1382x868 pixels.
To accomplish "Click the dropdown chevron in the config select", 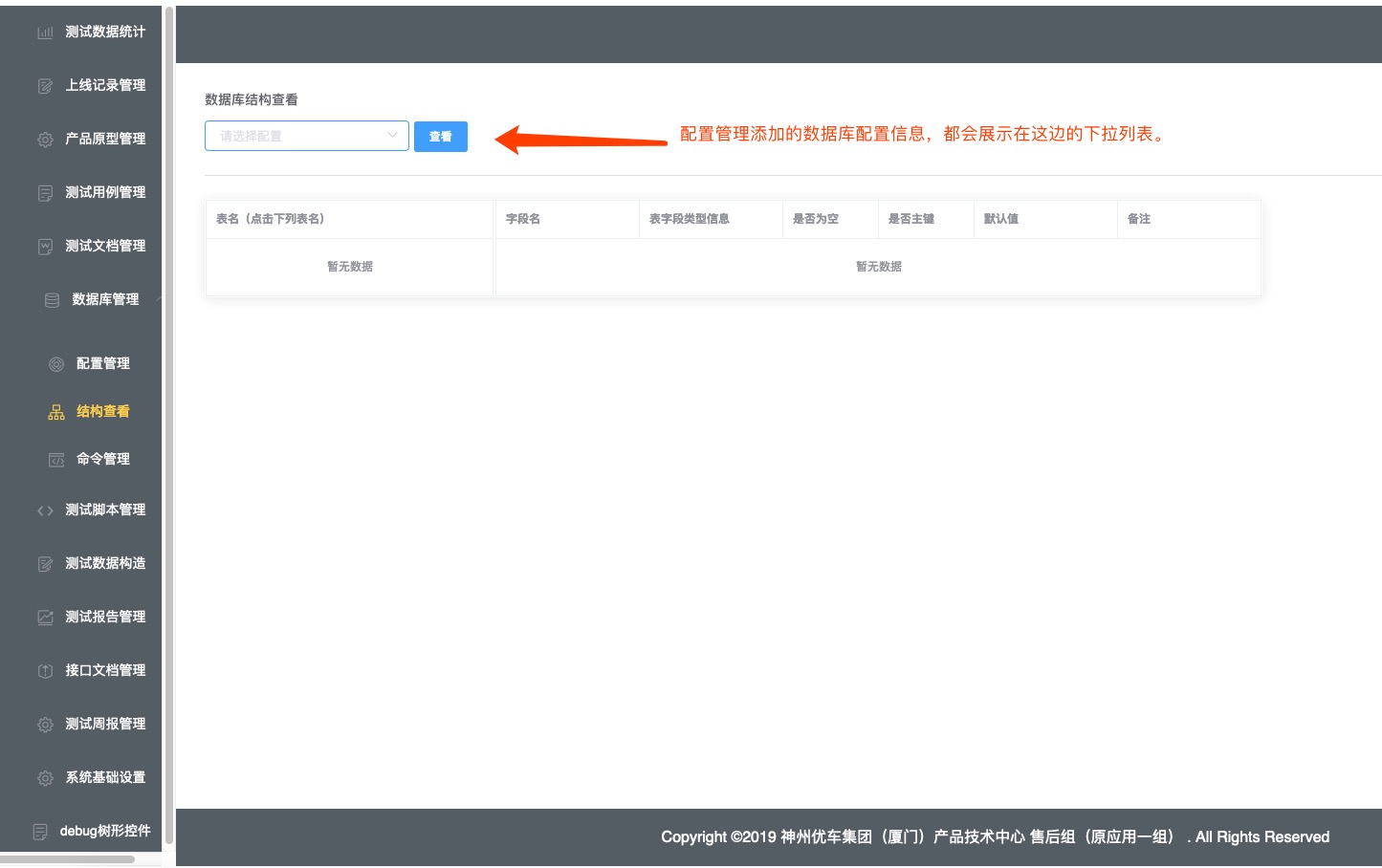I will point(392,136).
